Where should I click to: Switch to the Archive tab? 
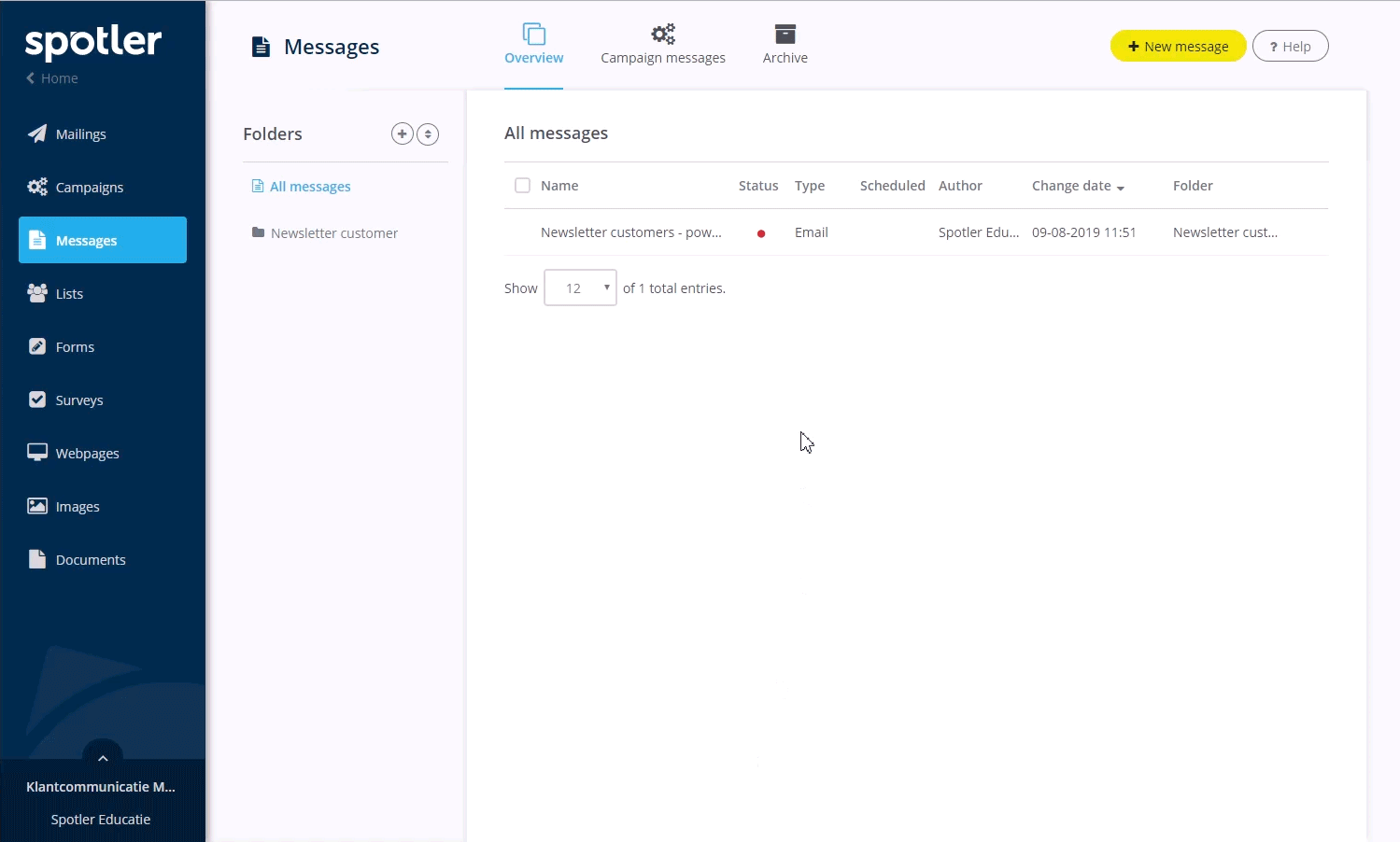(x=785, y=45)
